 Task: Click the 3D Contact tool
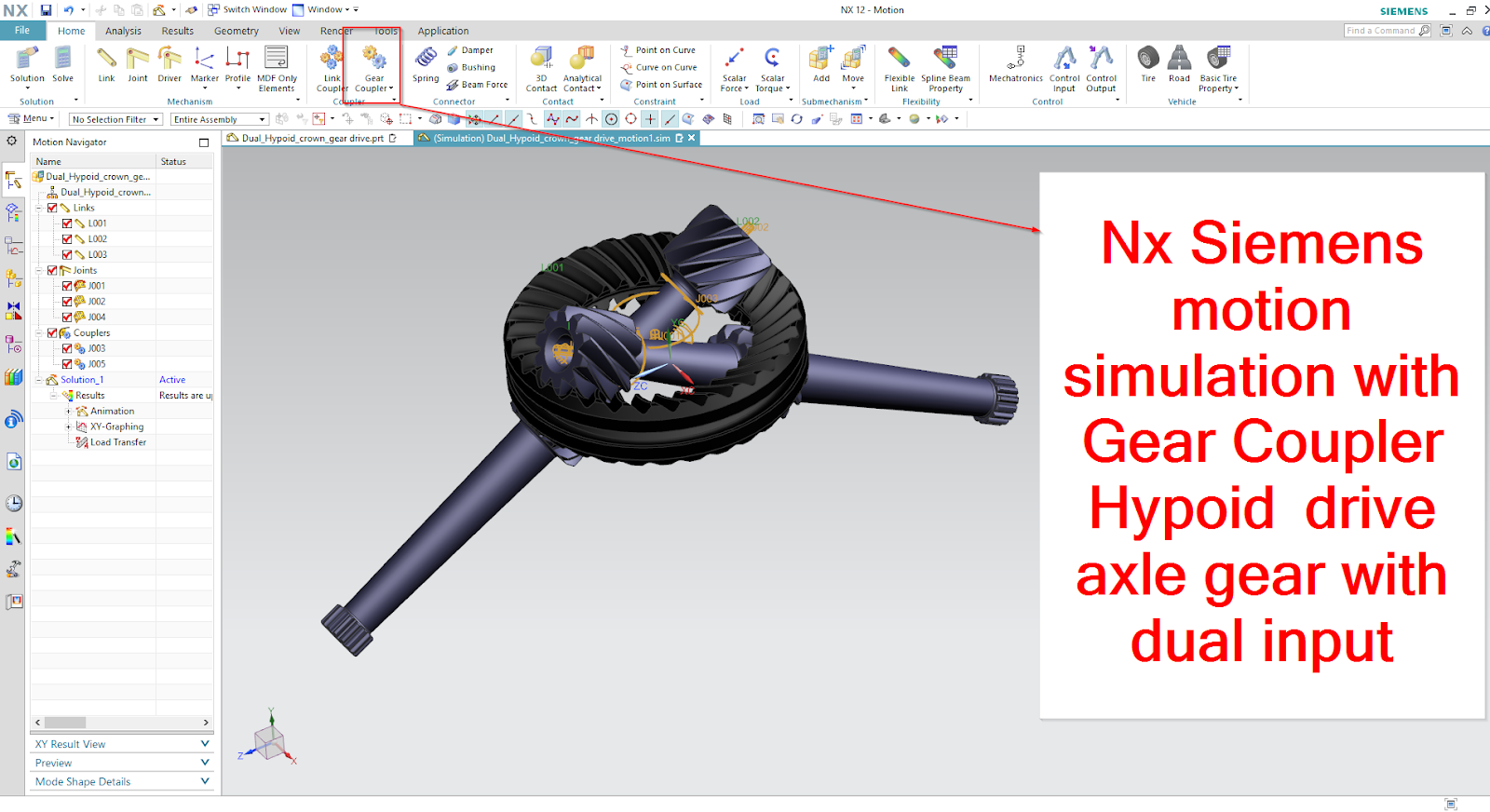point(541,69)
